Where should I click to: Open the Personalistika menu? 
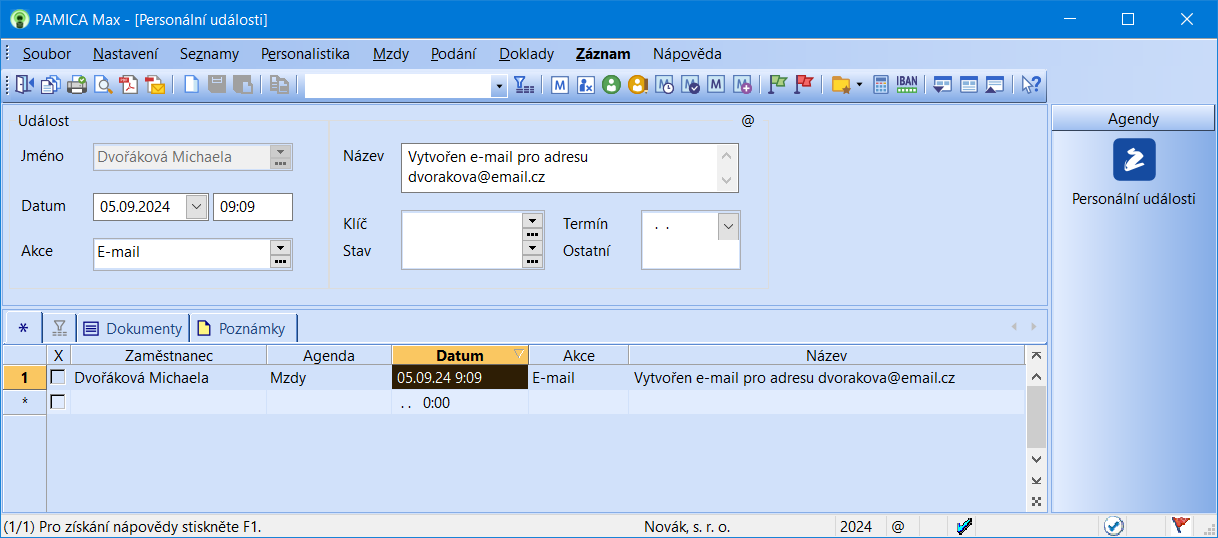pyautogui.click(x=305, y=54)
